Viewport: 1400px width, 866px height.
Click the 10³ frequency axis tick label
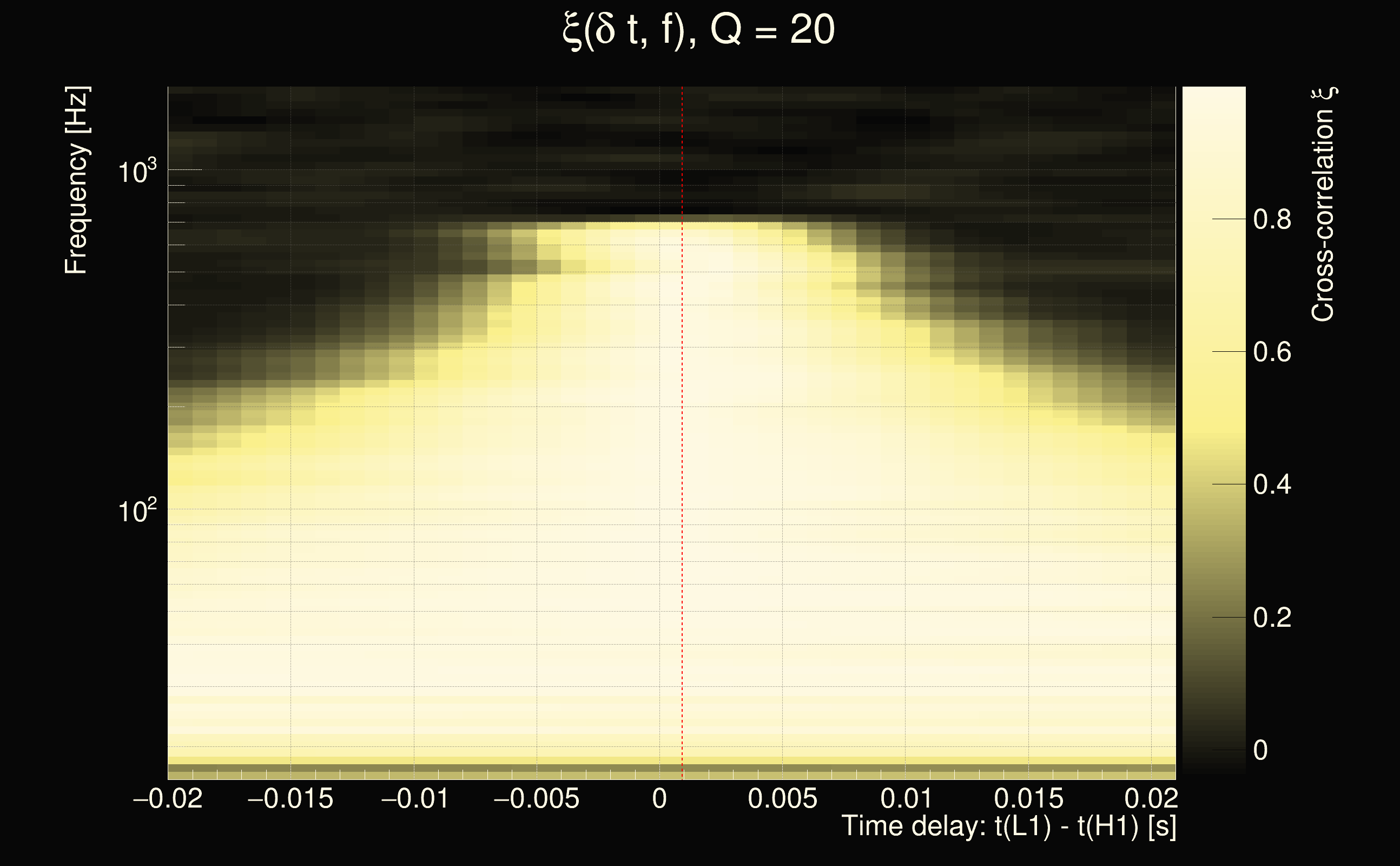click(137, 170)
